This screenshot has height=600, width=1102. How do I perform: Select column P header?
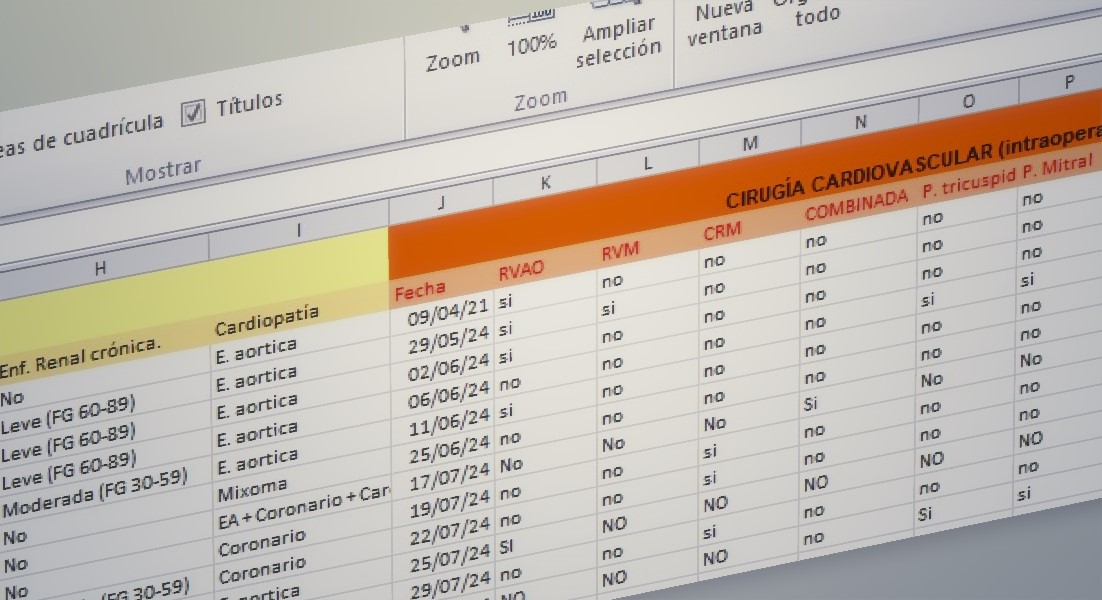(1069, 82)
